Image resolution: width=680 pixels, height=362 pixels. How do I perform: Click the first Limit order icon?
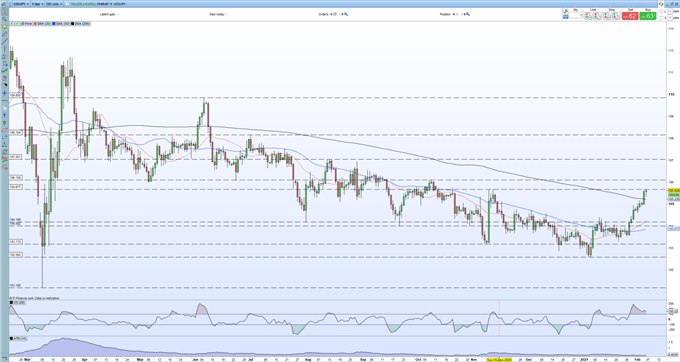[588, 16]
